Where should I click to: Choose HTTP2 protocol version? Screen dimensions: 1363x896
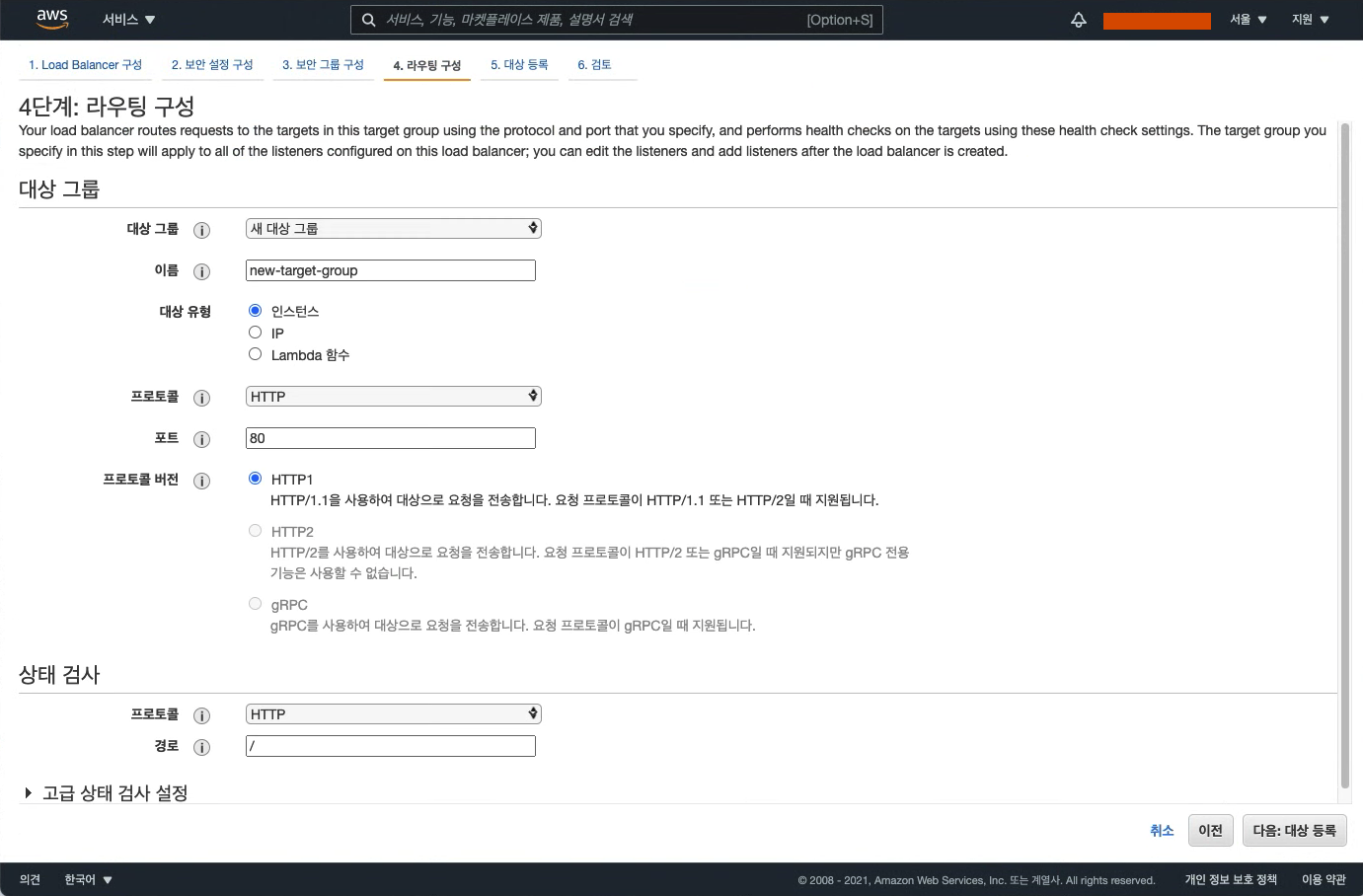tap(255, 531)
